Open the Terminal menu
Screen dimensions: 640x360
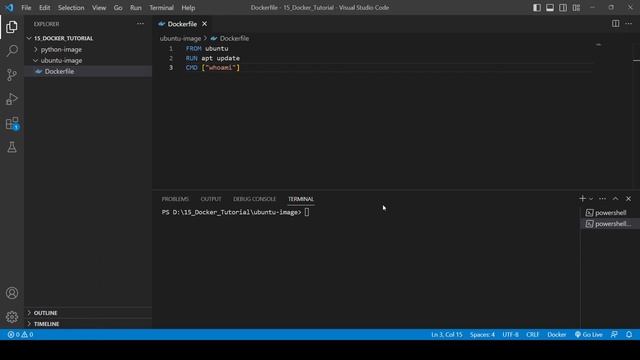coord(161,7)
